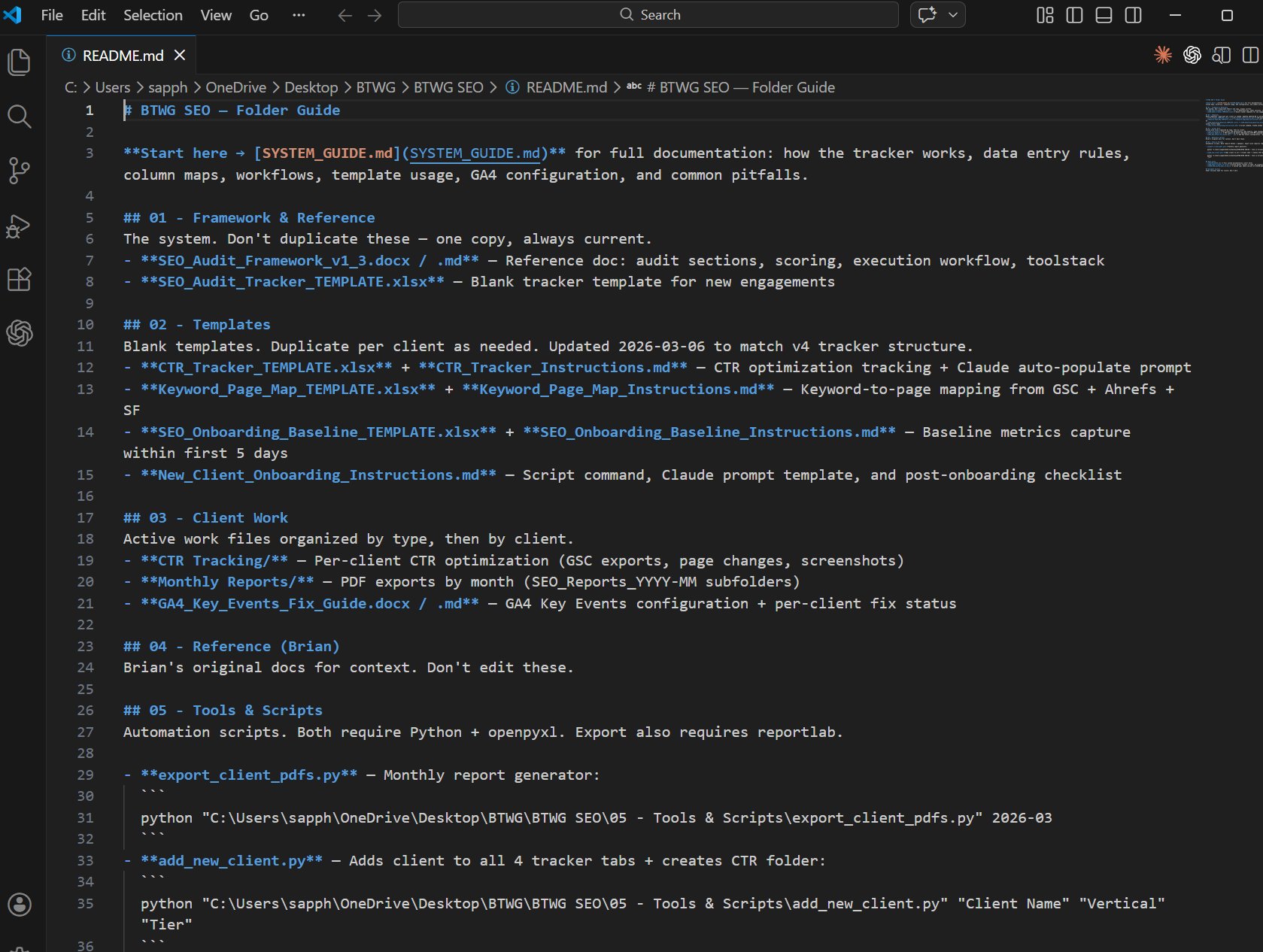Open the Selection menu
This screenshot has height=952, width=1263.
click(x=152, y=14)
